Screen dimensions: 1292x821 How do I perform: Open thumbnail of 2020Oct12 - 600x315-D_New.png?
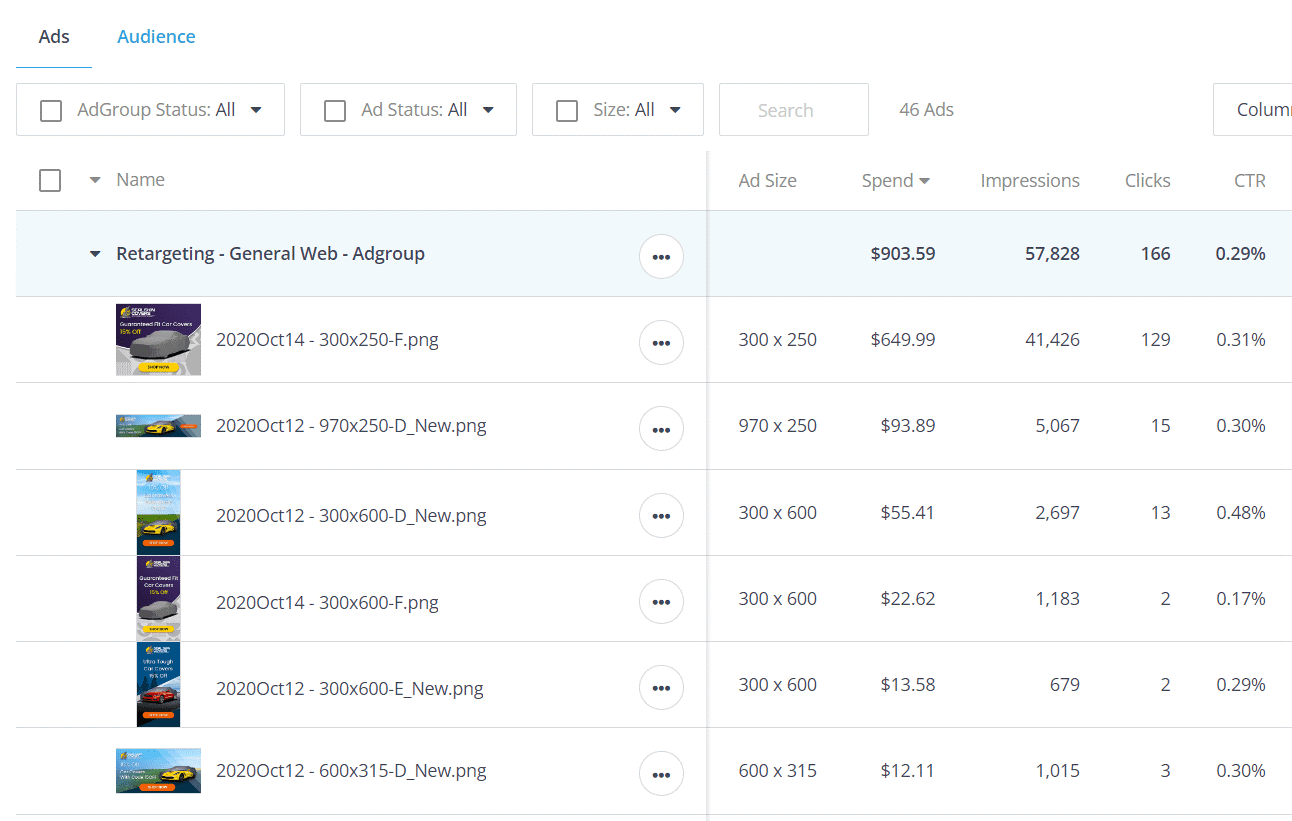pyautogui.click(x=158, y=771)
